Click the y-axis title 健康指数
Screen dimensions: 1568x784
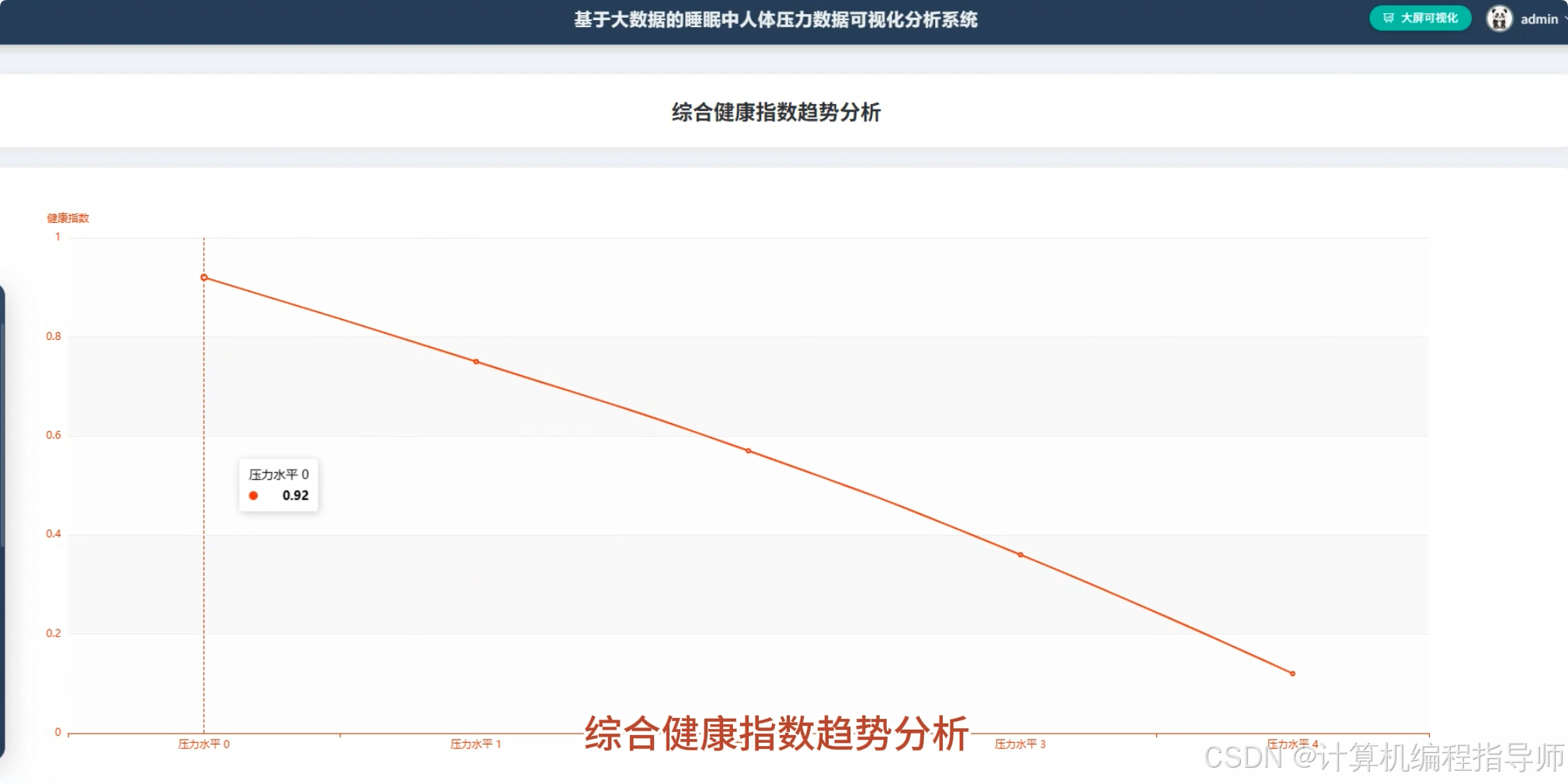click(68, 218)
